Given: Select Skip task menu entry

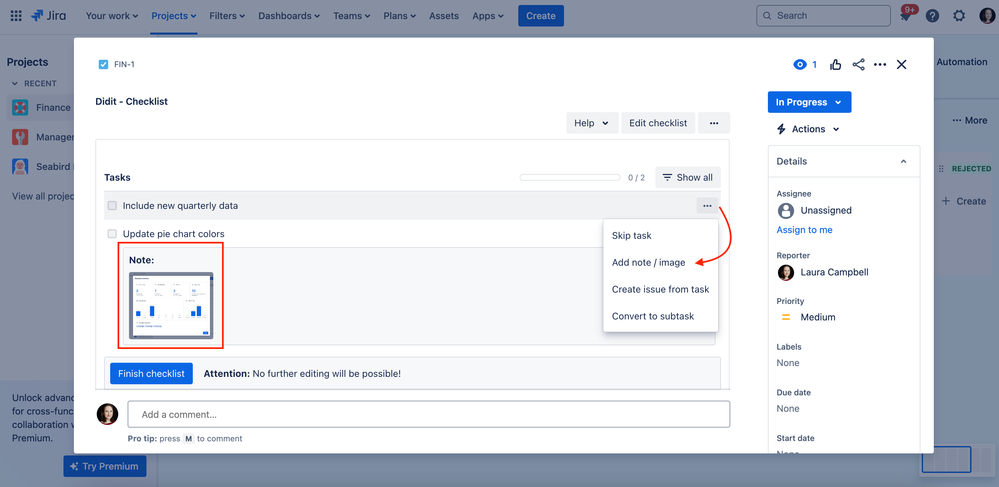Looking at the screenshot, I should [x=661, y=236].
